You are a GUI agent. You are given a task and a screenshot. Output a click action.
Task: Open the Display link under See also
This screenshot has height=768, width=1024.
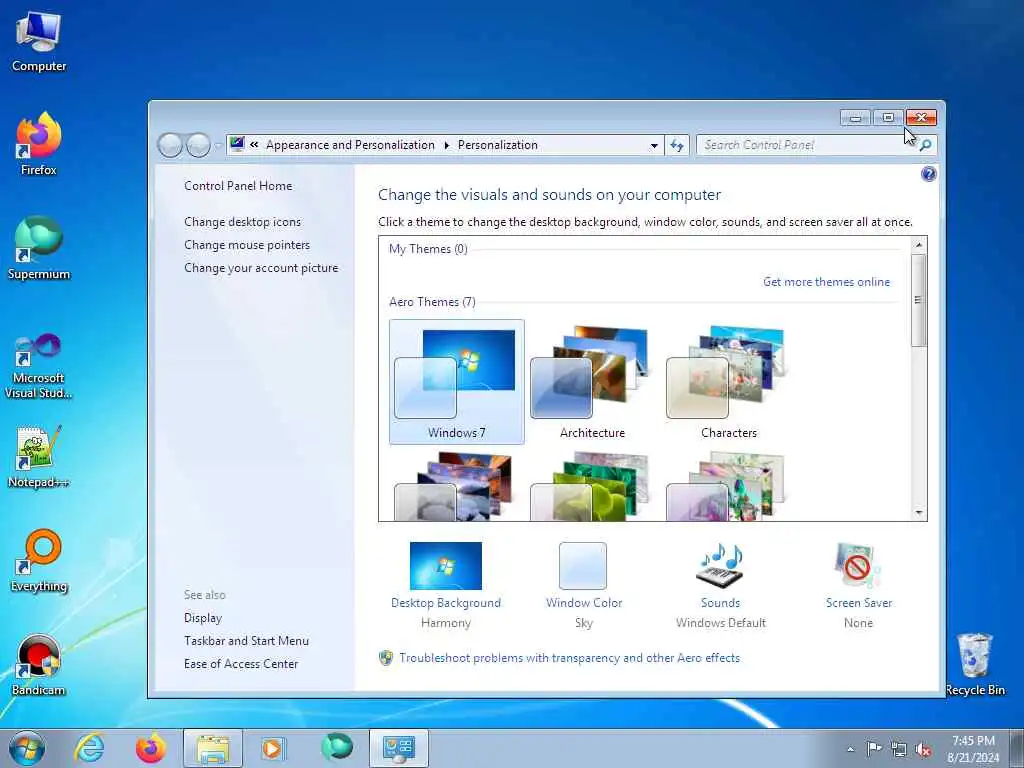[203, 617]
